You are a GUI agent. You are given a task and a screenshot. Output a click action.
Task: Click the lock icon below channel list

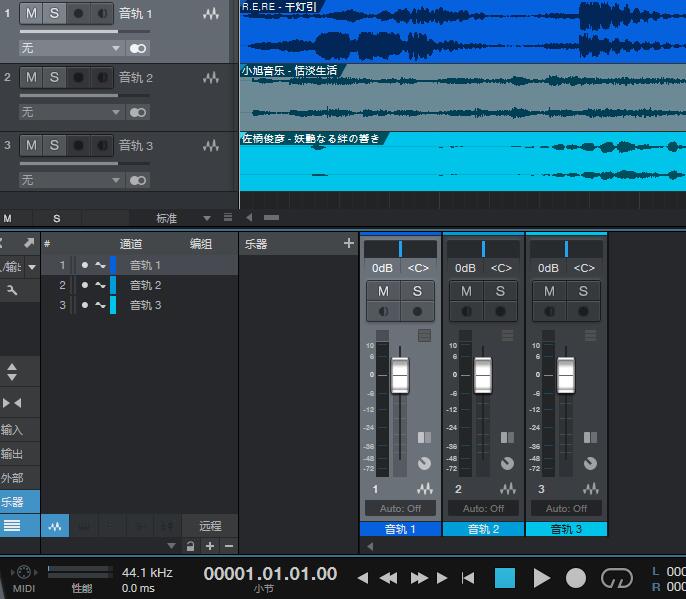(190, 546)
